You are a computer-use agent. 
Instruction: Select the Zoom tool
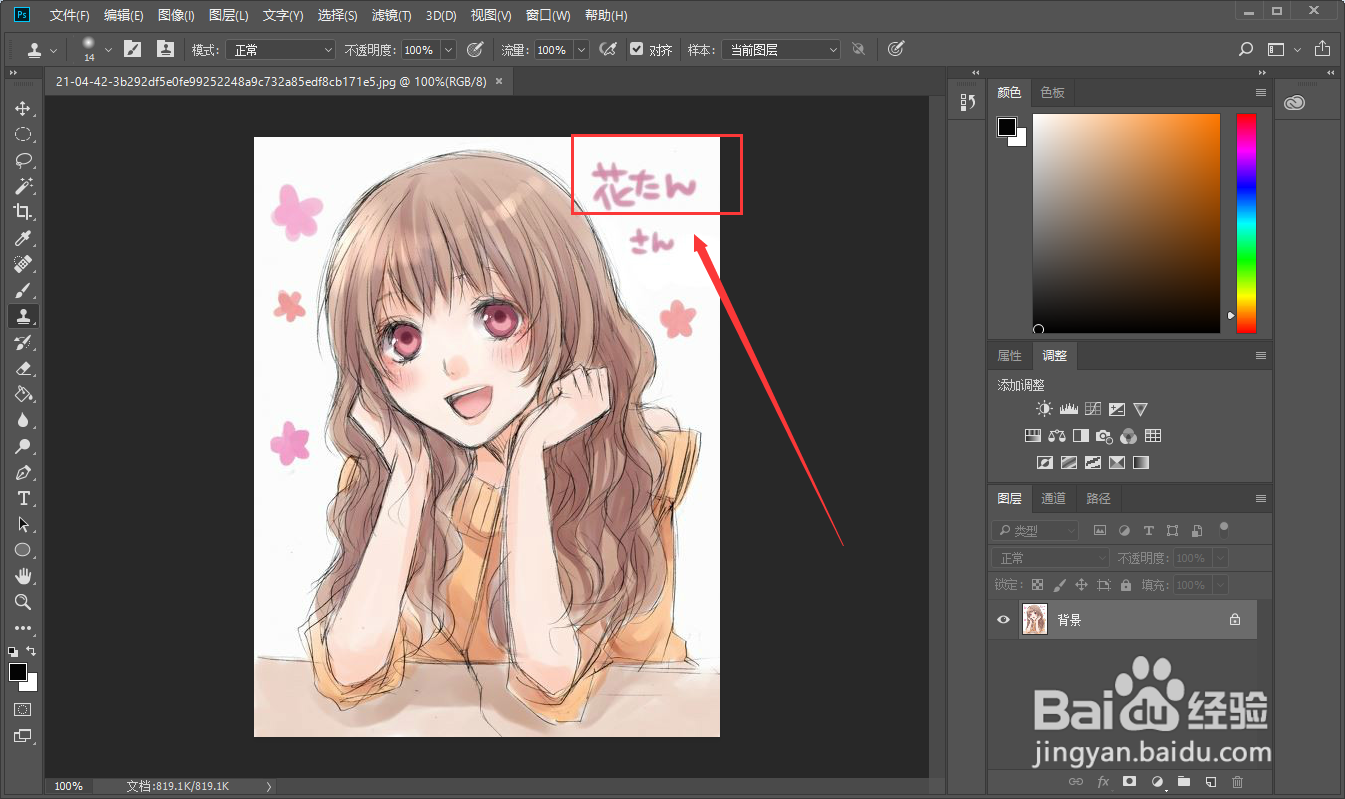pos(24,602)
